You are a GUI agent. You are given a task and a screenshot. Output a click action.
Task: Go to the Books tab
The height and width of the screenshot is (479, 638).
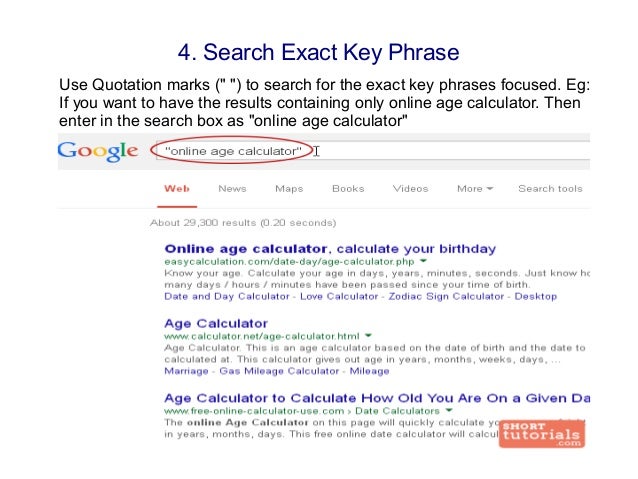[x=348, y=189]
